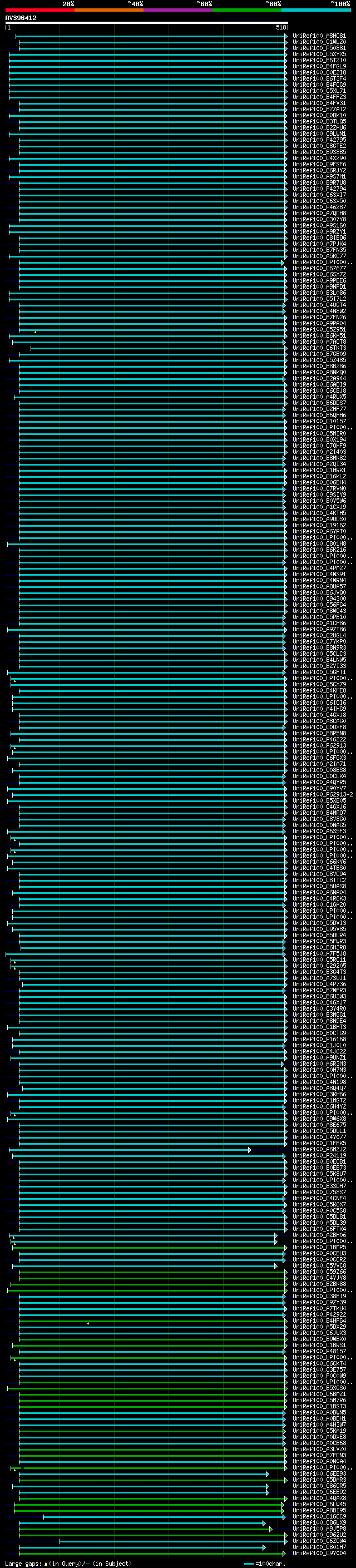The image size is (356, 1568).
Task: Select the UniRef100_B3TLQ5 label
Action: [x=319, y=121]
